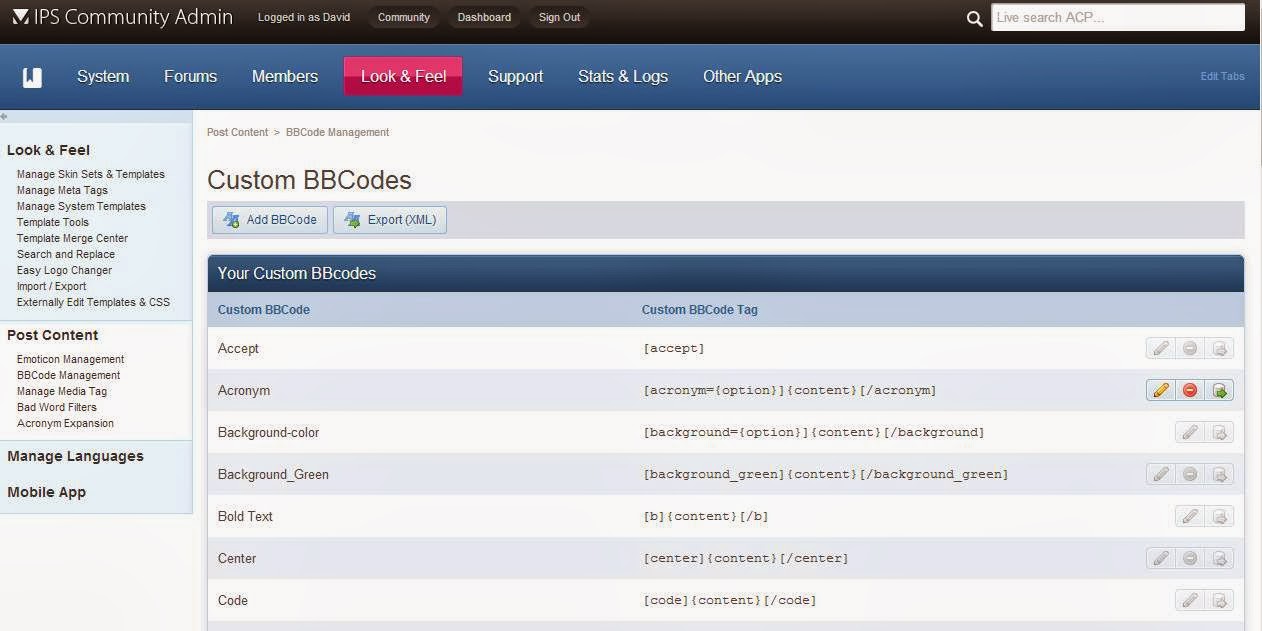Click the search magnifier icon in the header

tap(974, 18)
